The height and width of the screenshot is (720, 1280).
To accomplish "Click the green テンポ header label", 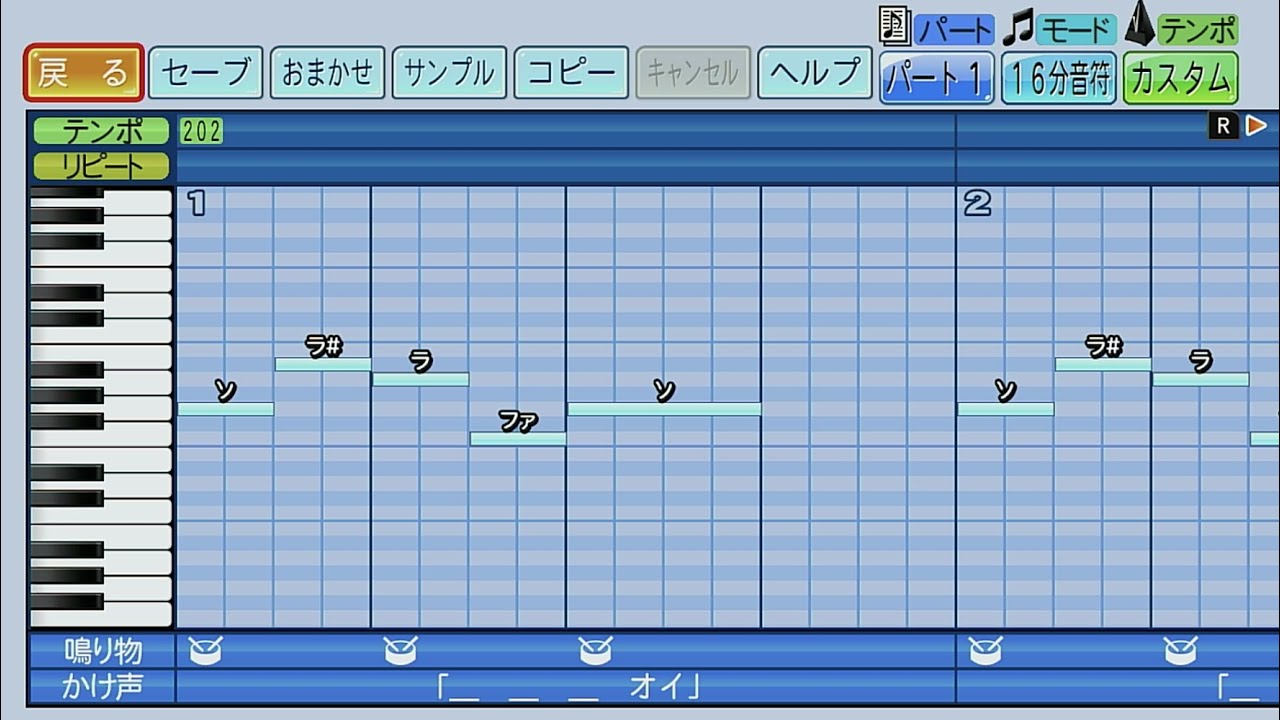I will [x=1198, y=30].
